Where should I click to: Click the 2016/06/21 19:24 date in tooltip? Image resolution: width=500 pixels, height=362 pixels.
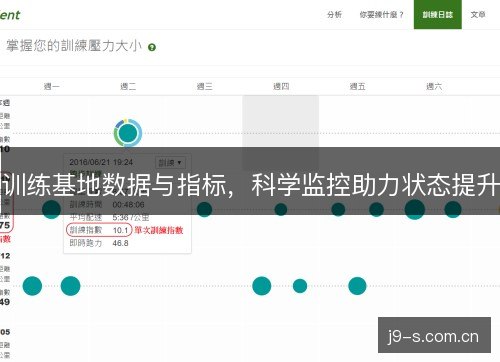[x=101, y=162]
